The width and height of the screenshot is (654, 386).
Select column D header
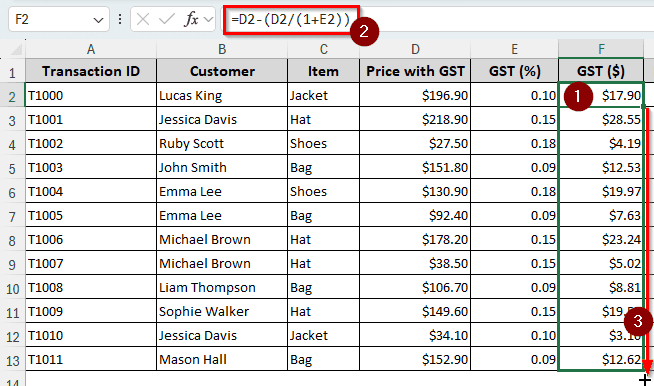(415, 49)
